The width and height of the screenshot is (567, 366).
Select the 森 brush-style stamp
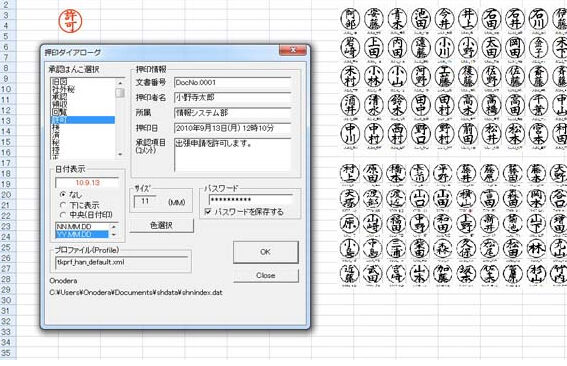pyautogui.click(x=443, y=249)
